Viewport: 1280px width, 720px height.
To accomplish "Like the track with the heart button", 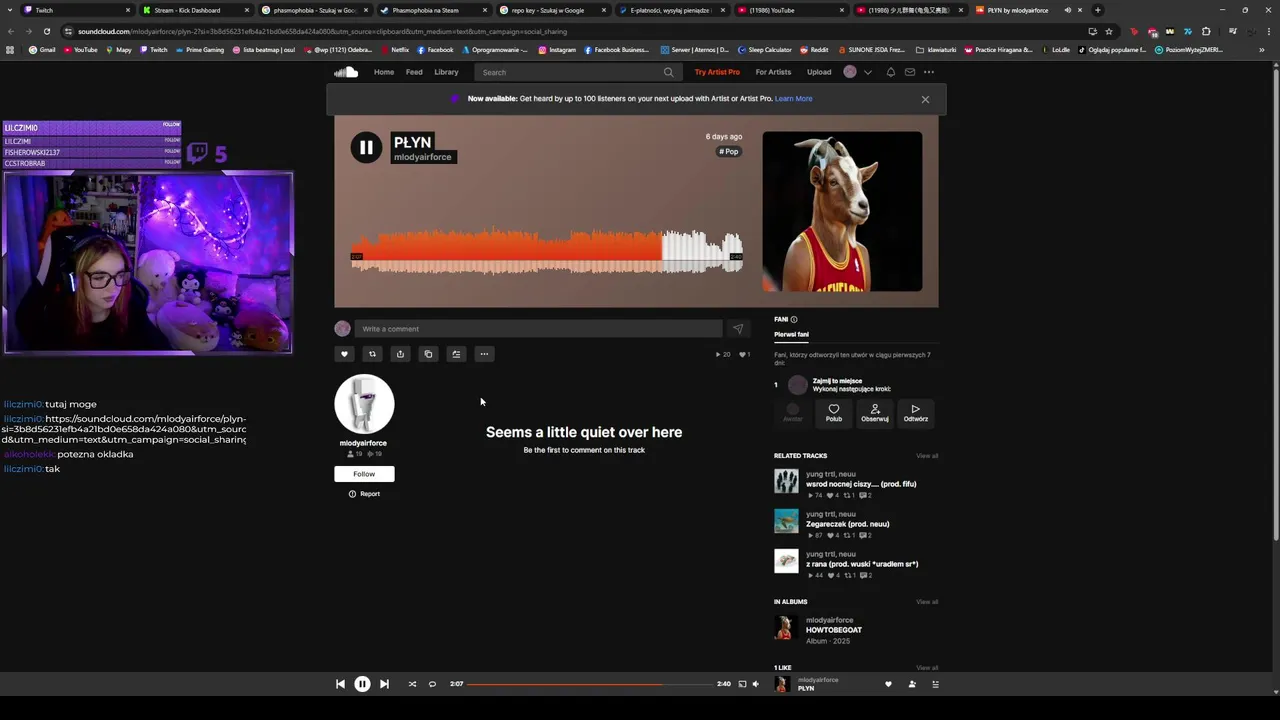I will (x=345, y=354).
